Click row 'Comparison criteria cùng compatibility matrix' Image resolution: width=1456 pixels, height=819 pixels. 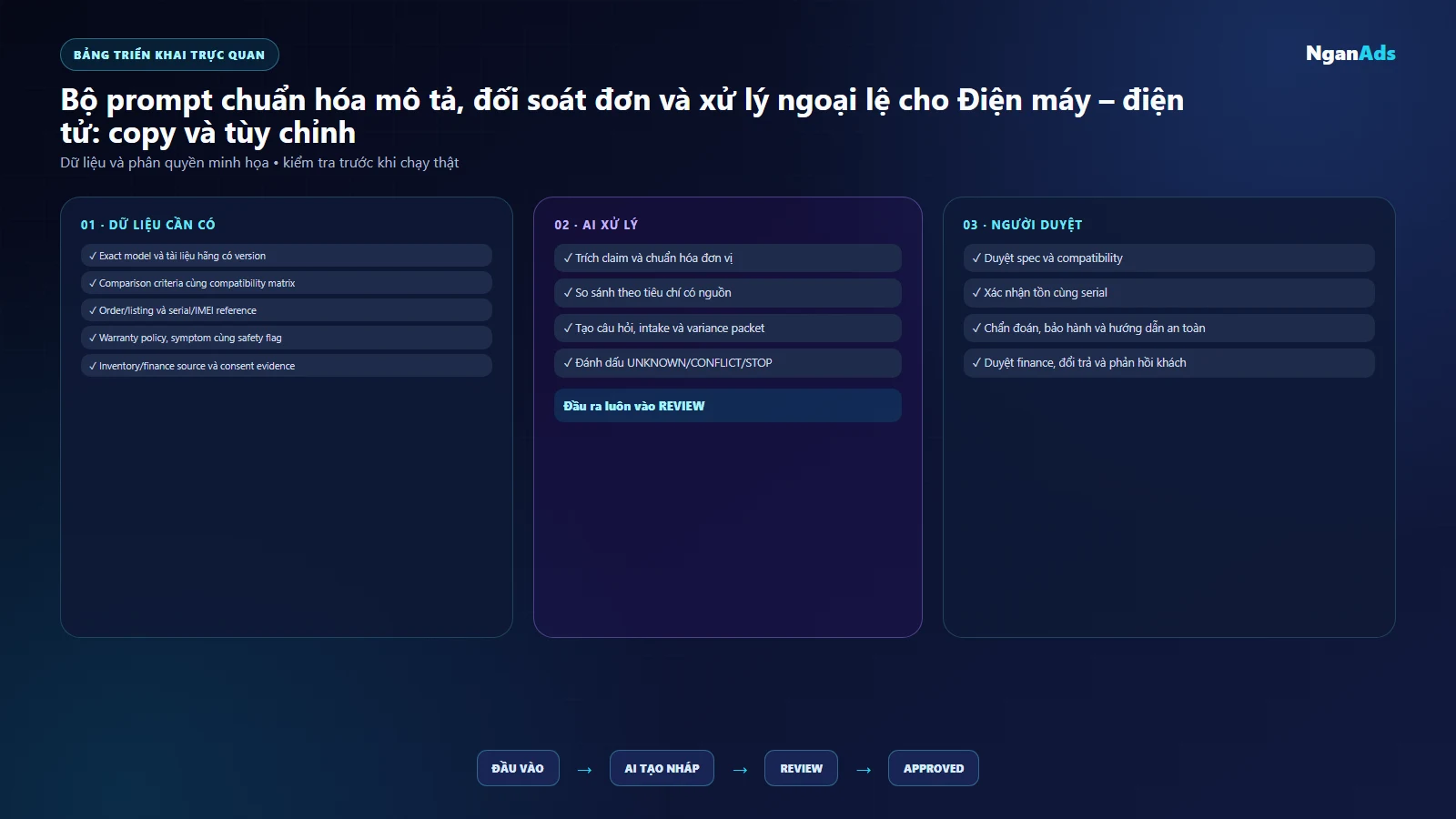coord(287,283)
